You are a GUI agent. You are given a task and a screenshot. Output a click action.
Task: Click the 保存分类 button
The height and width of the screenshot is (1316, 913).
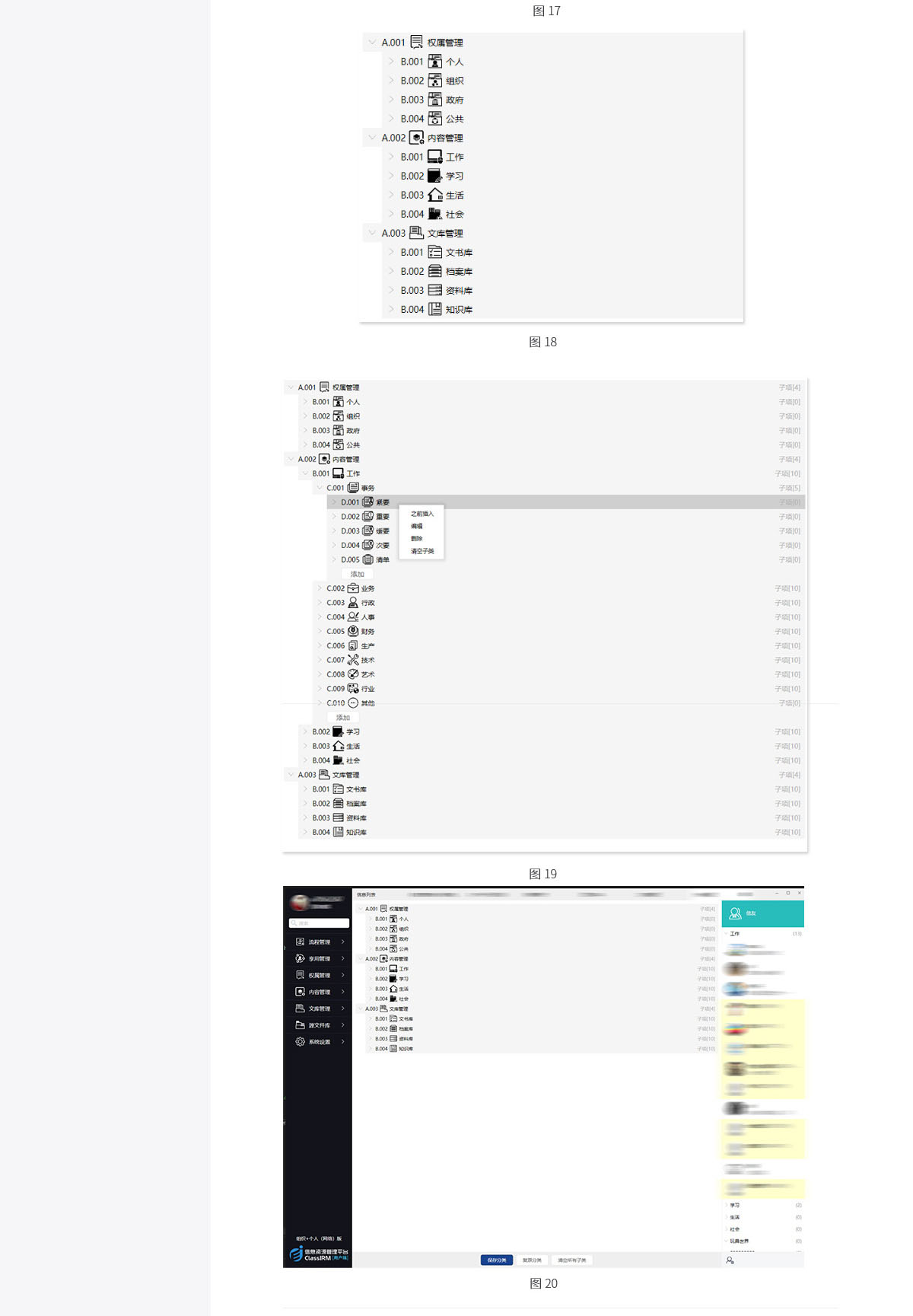pyautogui.click(x=497, y=1260)
